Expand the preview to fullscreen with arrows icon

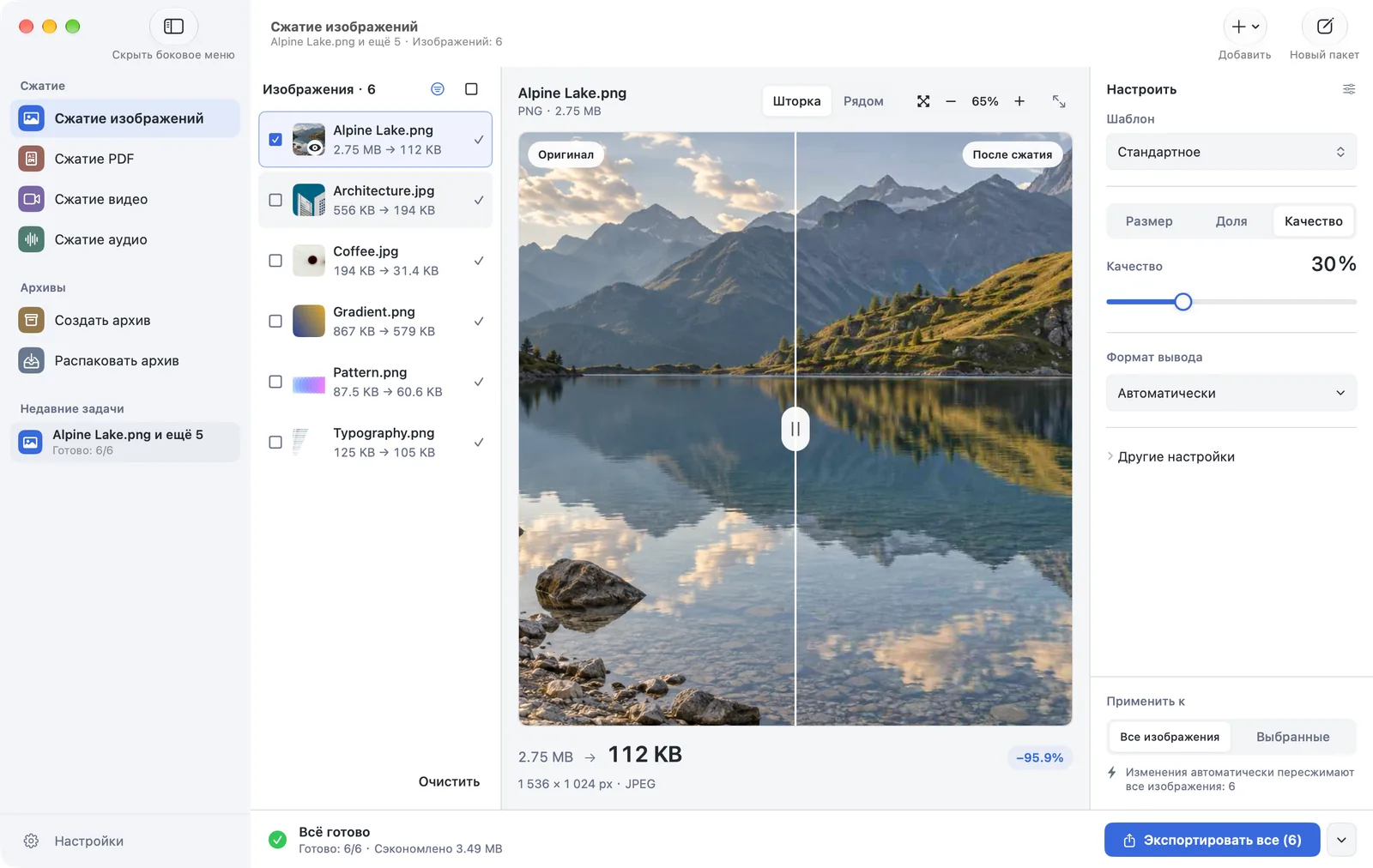click(x=1059, y=101)
